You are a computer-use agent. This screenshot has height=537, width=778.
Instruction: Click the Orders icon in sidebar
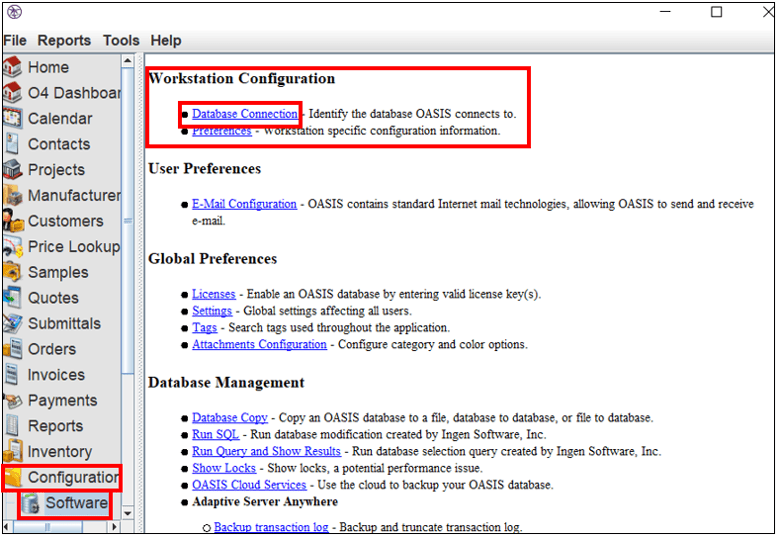pos(12,349)
